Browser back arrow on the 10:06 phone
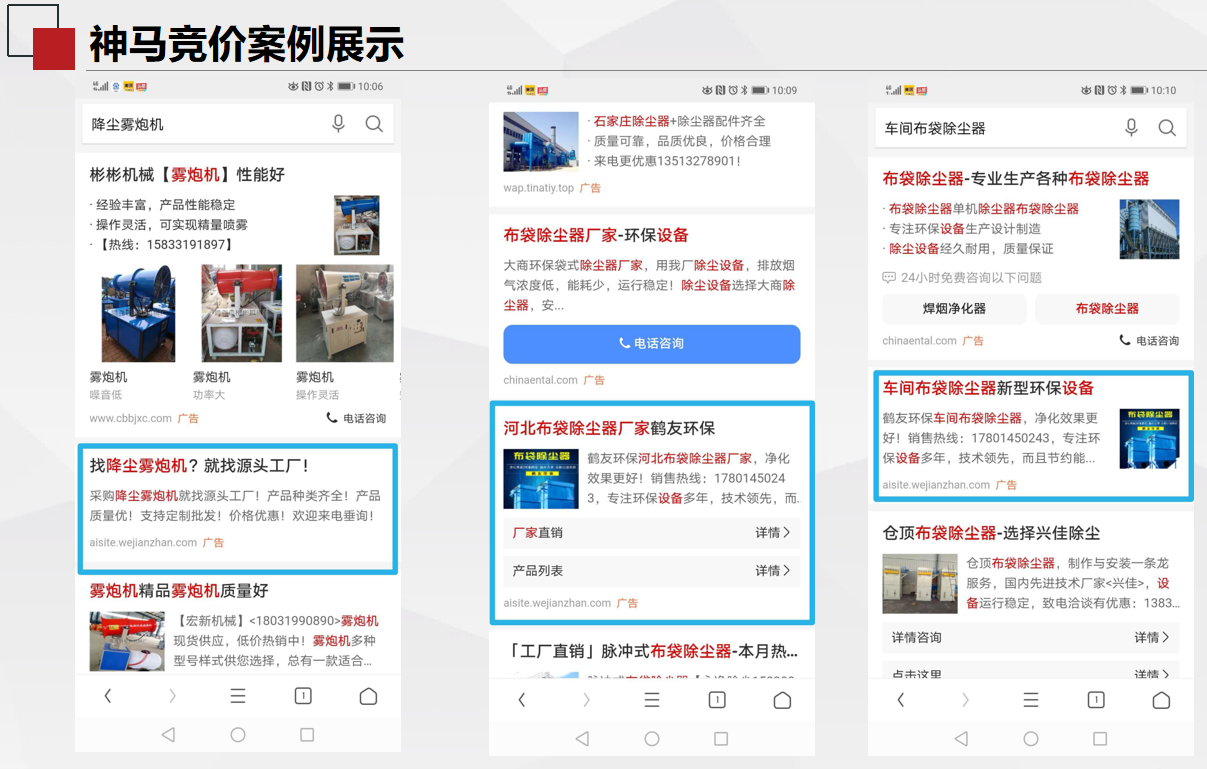1207x769 pixels. (x=108, y=696)
